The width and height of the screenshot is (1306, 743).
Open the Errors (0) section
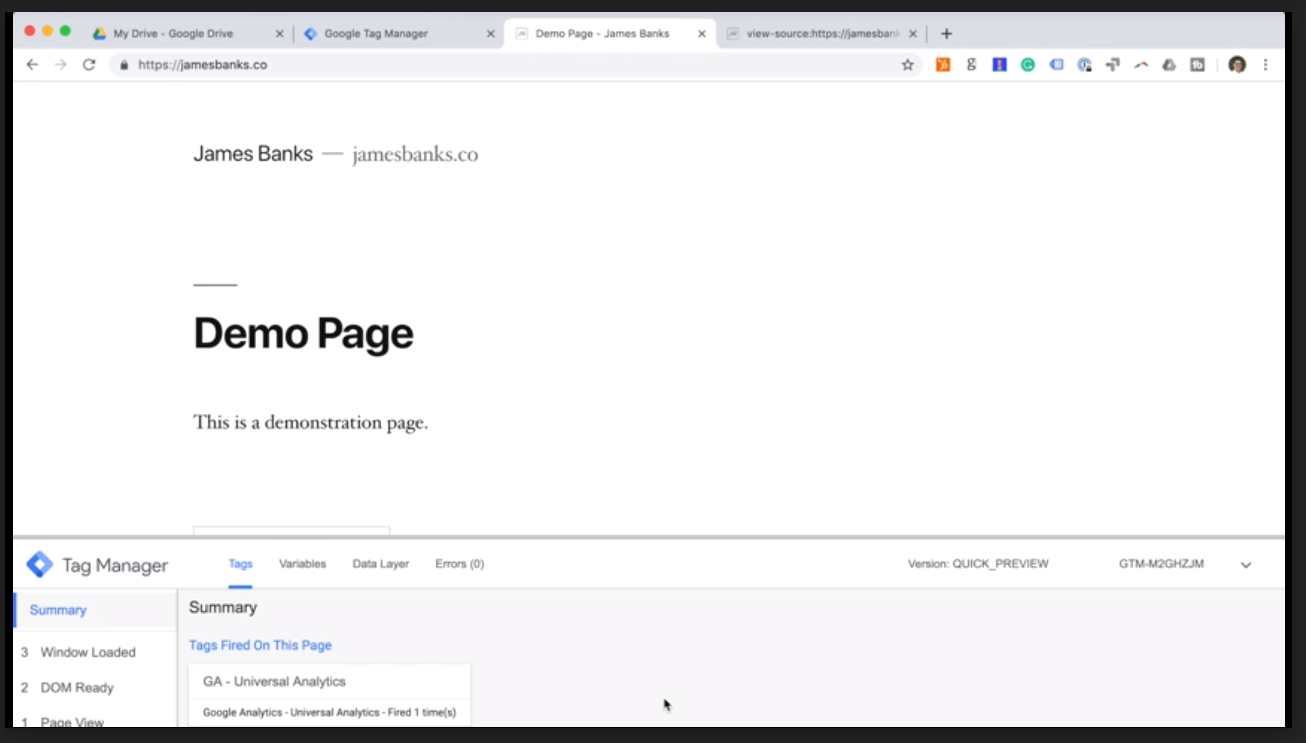(x=459, y=563)
